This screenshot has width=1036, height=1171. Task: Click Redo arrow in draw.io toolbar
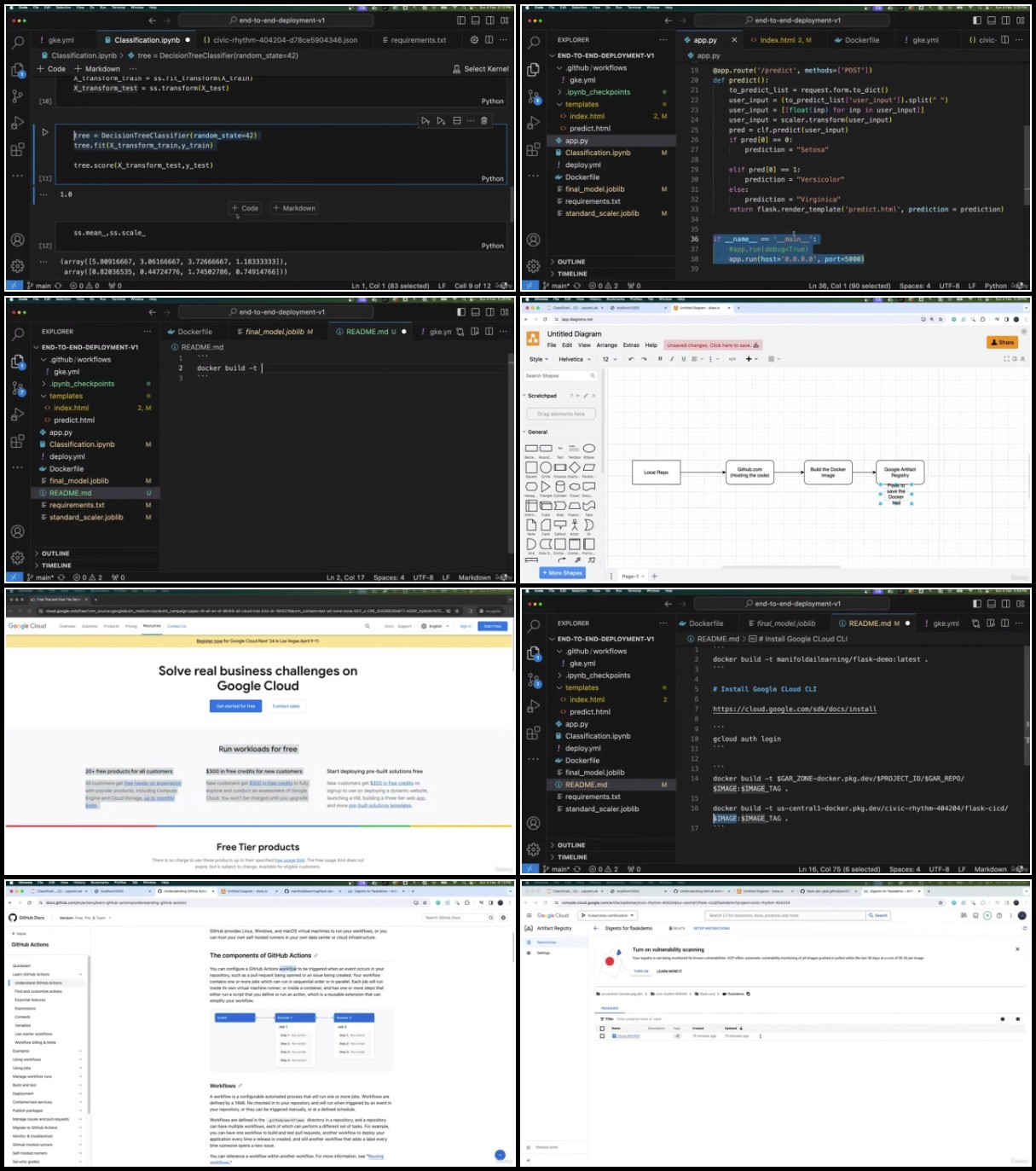pyautogui.click(x=643, y=359)
